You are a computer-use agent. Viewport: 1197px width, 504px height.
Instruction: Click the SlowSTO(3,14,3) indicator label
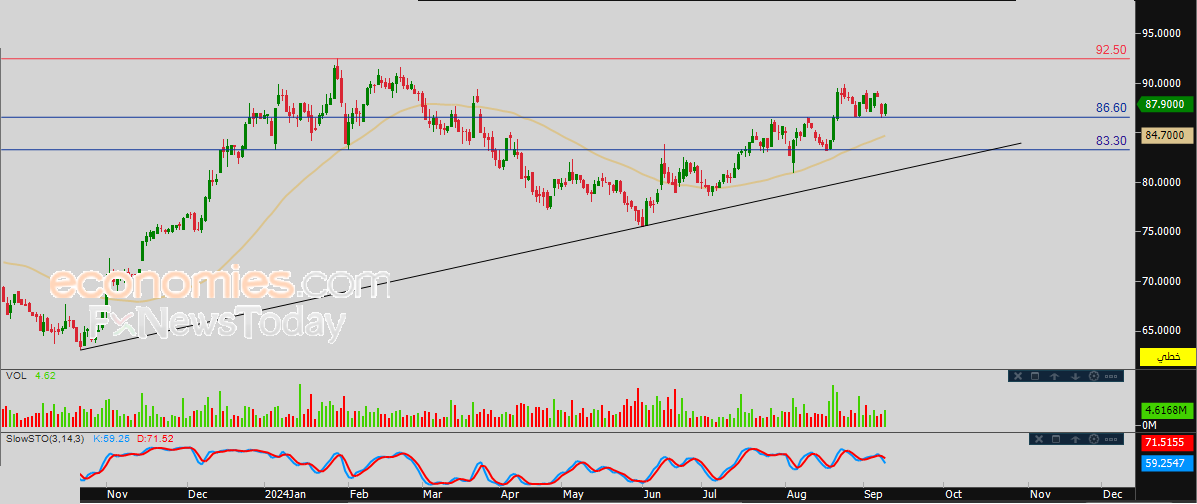pos(46,439)
